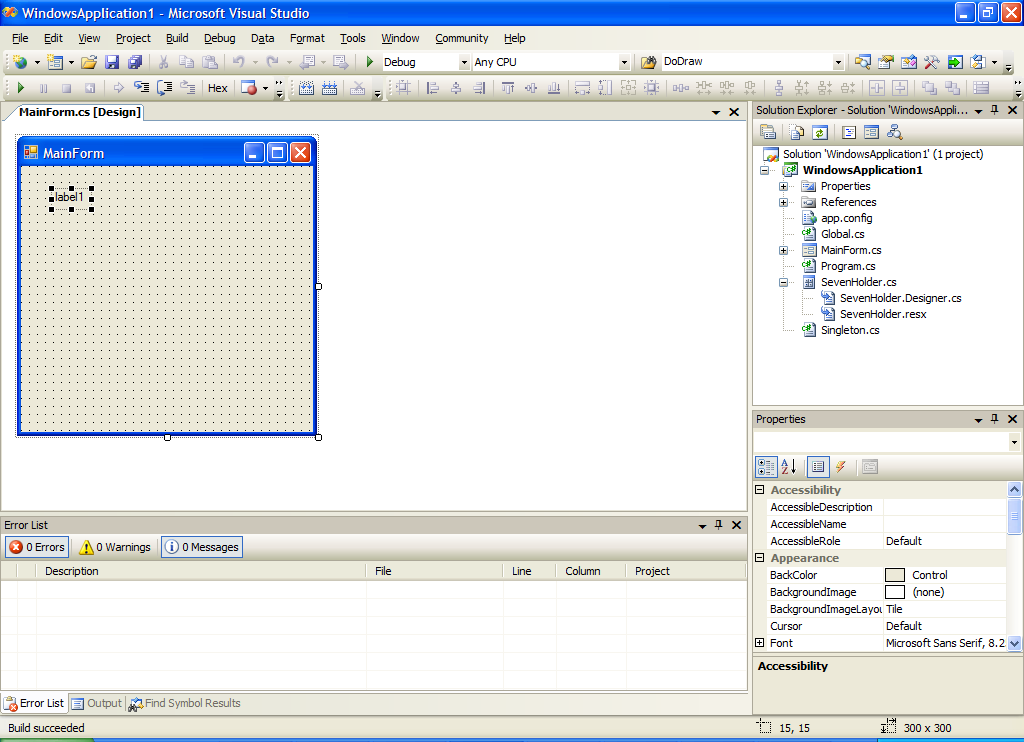Select Program.cs in Solution Explorer
The width and height of the screenshot is (1024, 742).
(848, 266)
